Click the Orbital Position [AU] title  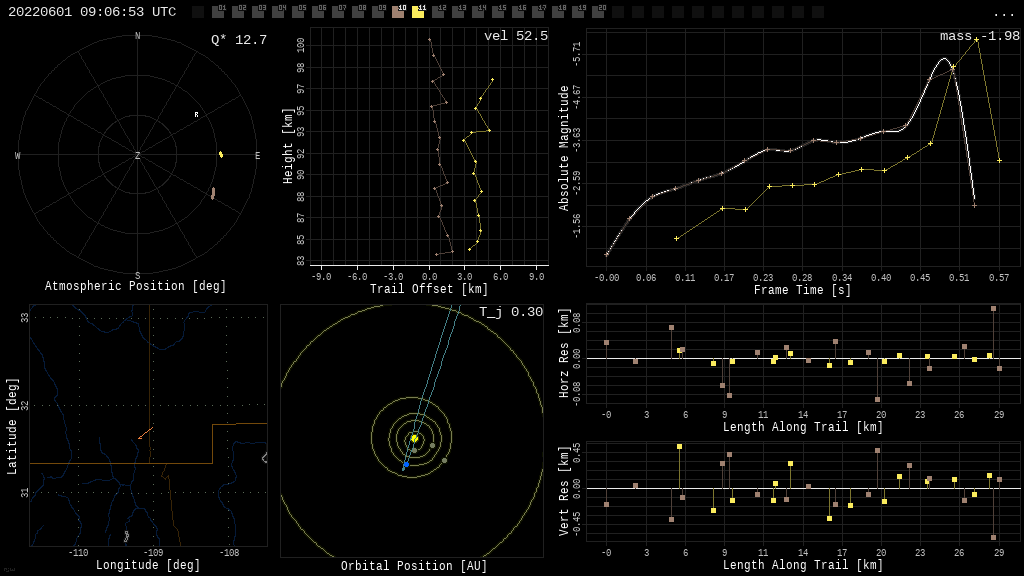point(411,566)
